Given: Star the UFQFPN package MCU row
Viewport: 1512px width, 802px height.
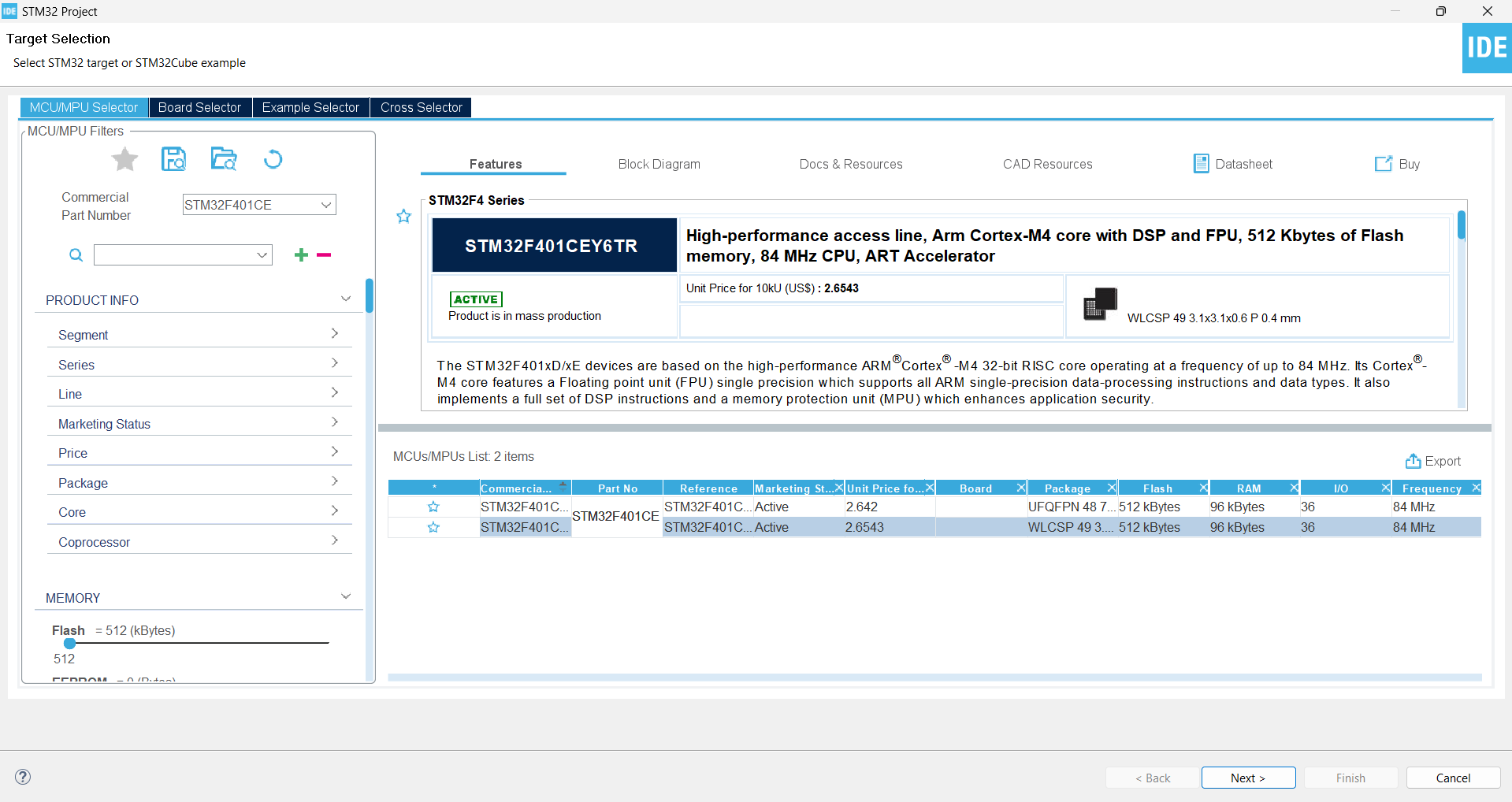Looking at the screenshot, I should tap(433, 507).
